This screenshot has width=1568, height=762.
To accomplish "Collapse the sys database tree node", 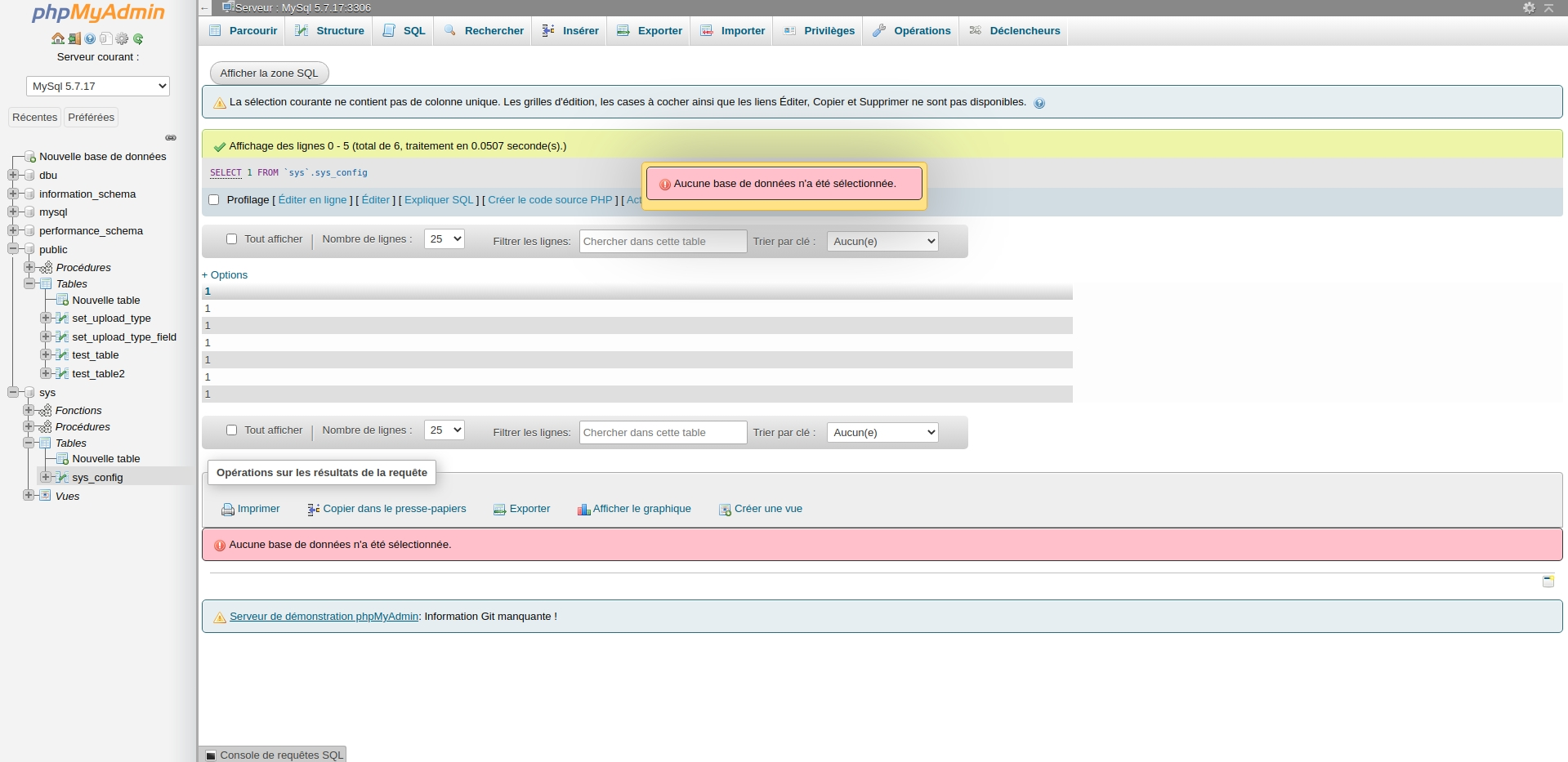I will click(x=12, y=392).
